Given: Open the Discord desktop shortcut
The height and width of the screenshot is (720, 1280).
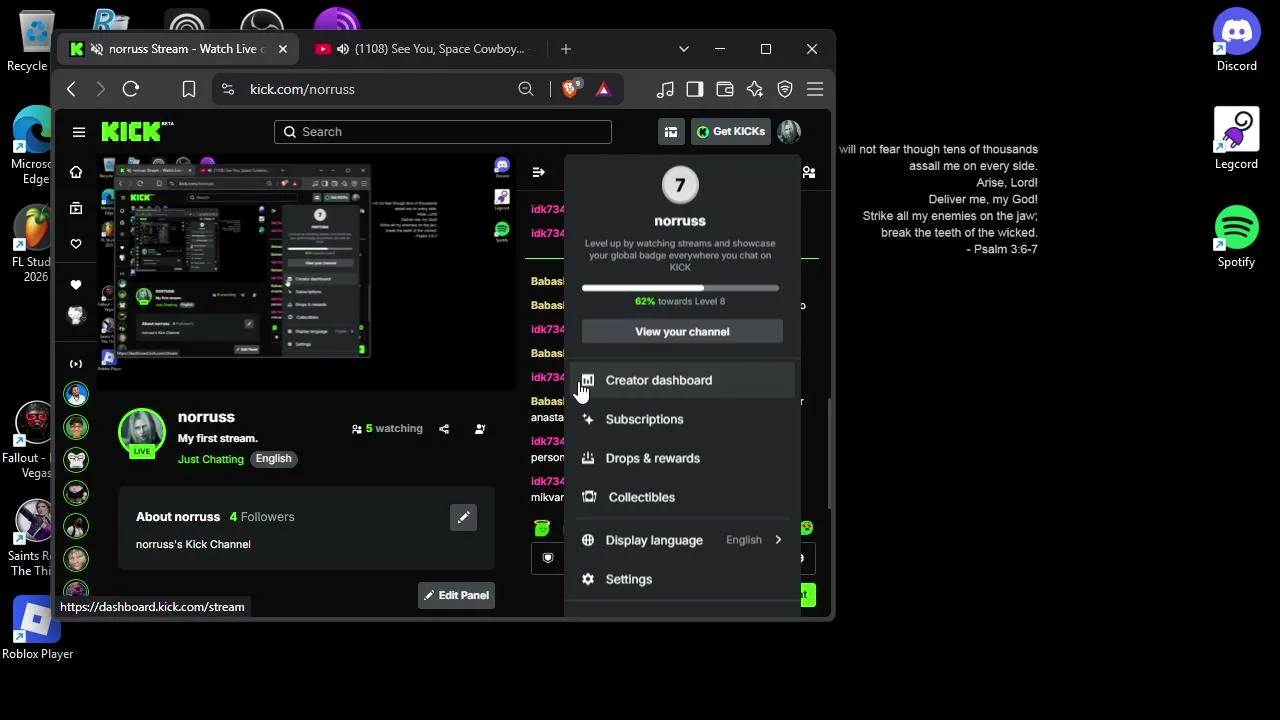Looking at the screenshot, I should click(x=1237, y=41).
